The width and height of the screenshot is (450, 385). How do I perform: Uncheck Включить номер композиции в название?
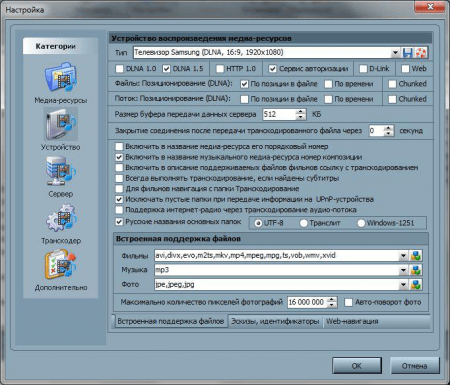coord(119,157)
